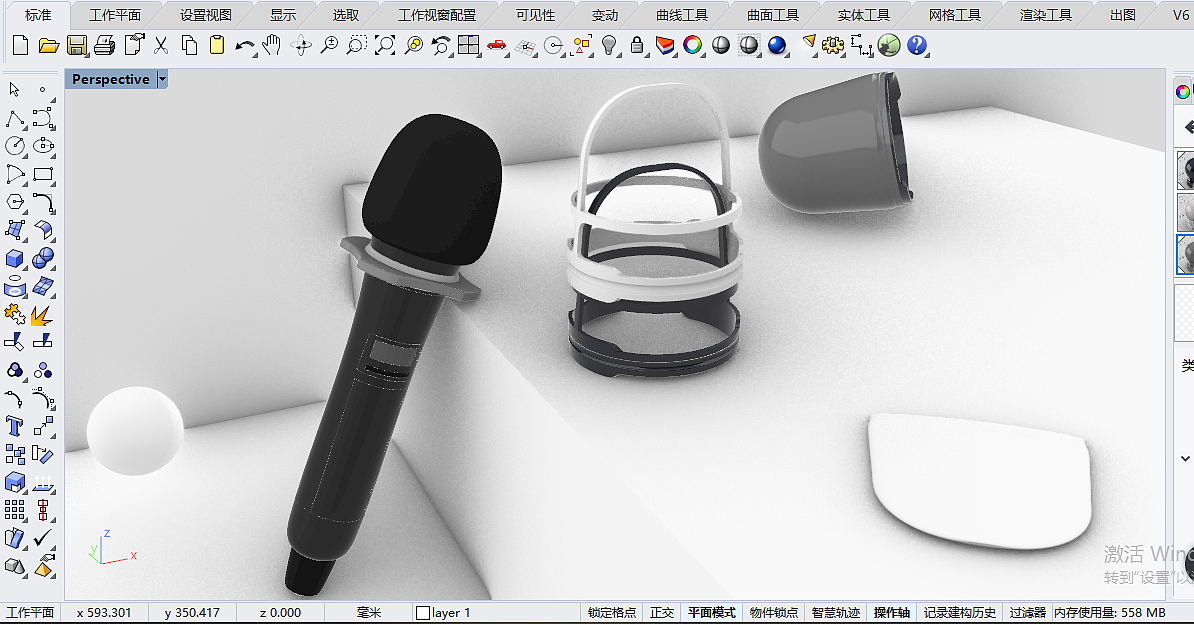Click the lock objects padlock icon
Screen dimensions: 1194x624
pos(637,46)
